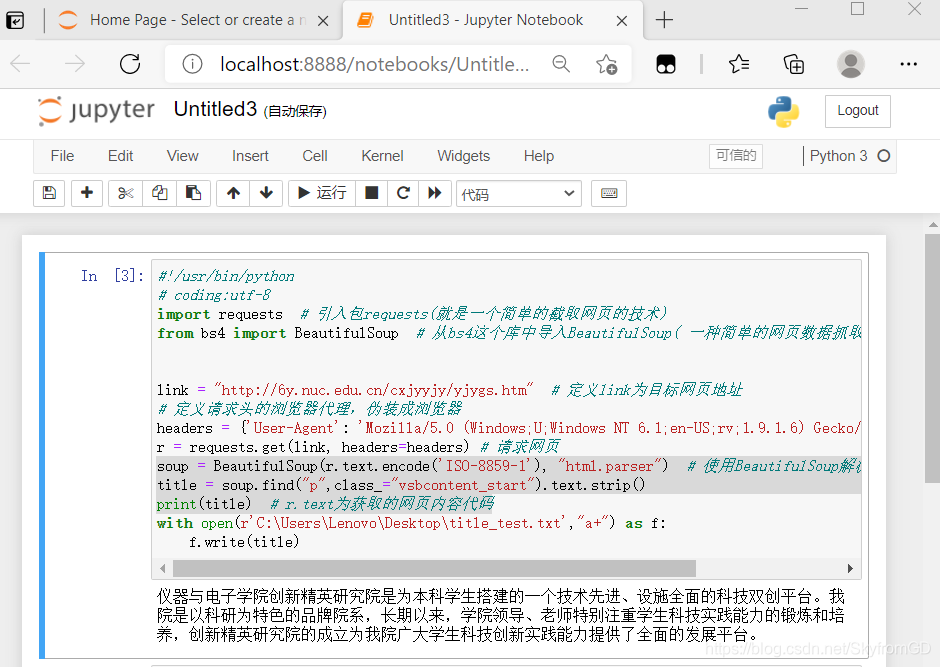Interrupt the kernel with stop icon
Viewport: 940px width, 667px height.
[372, 193]
